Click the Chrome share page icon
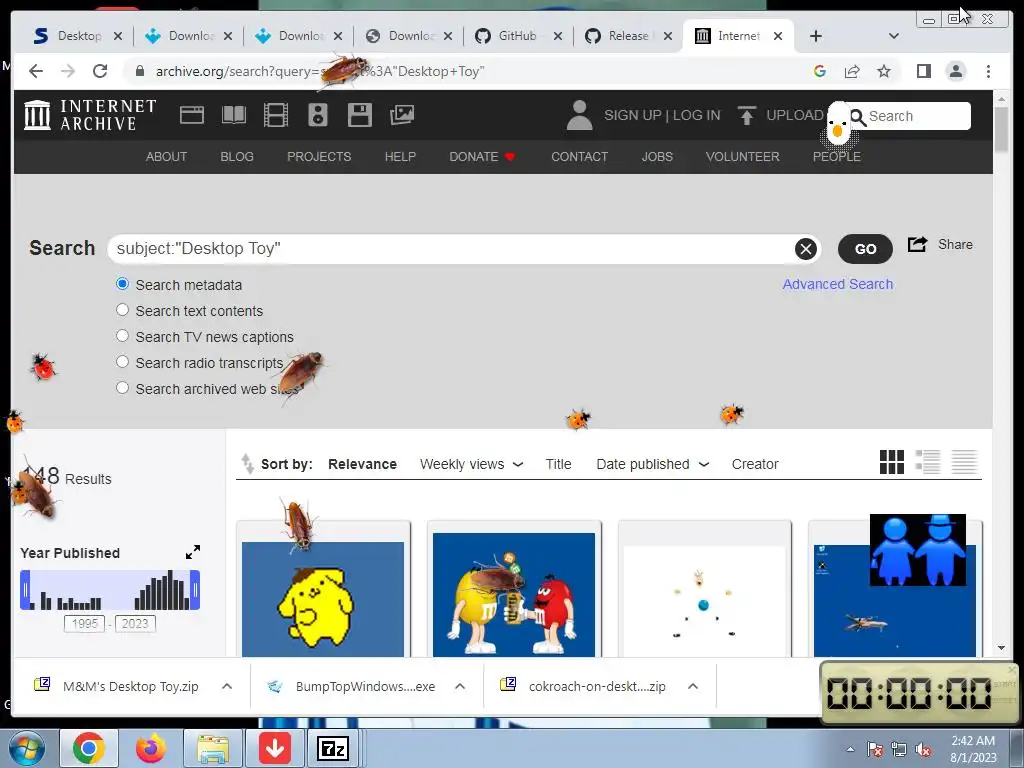The height and width of the screenshot is (768, 1024). (x=852, y=71)
